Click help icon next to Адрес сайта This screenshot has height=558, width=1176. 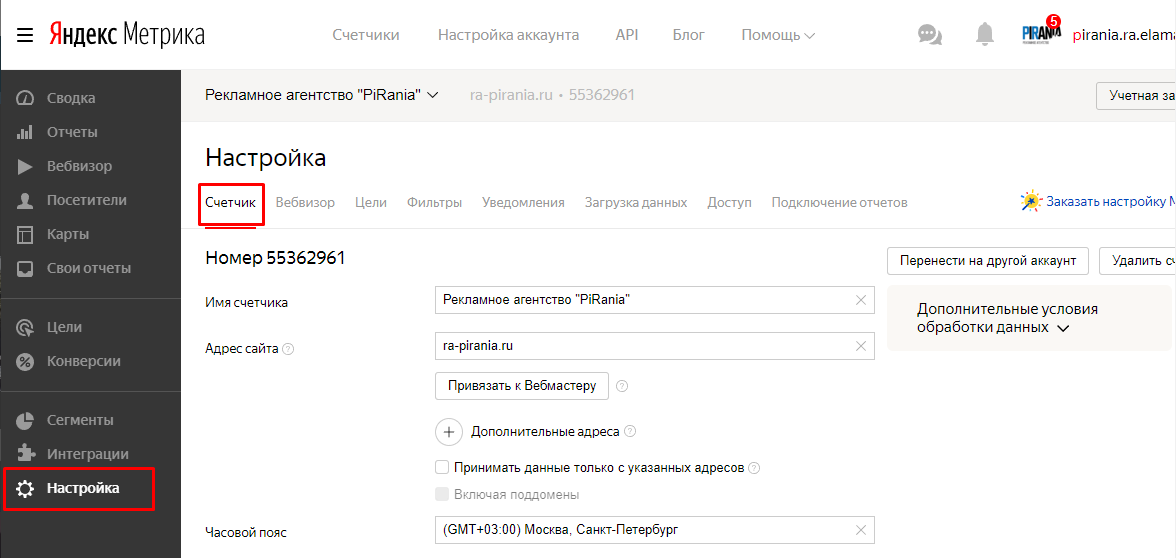coord(288,349)
